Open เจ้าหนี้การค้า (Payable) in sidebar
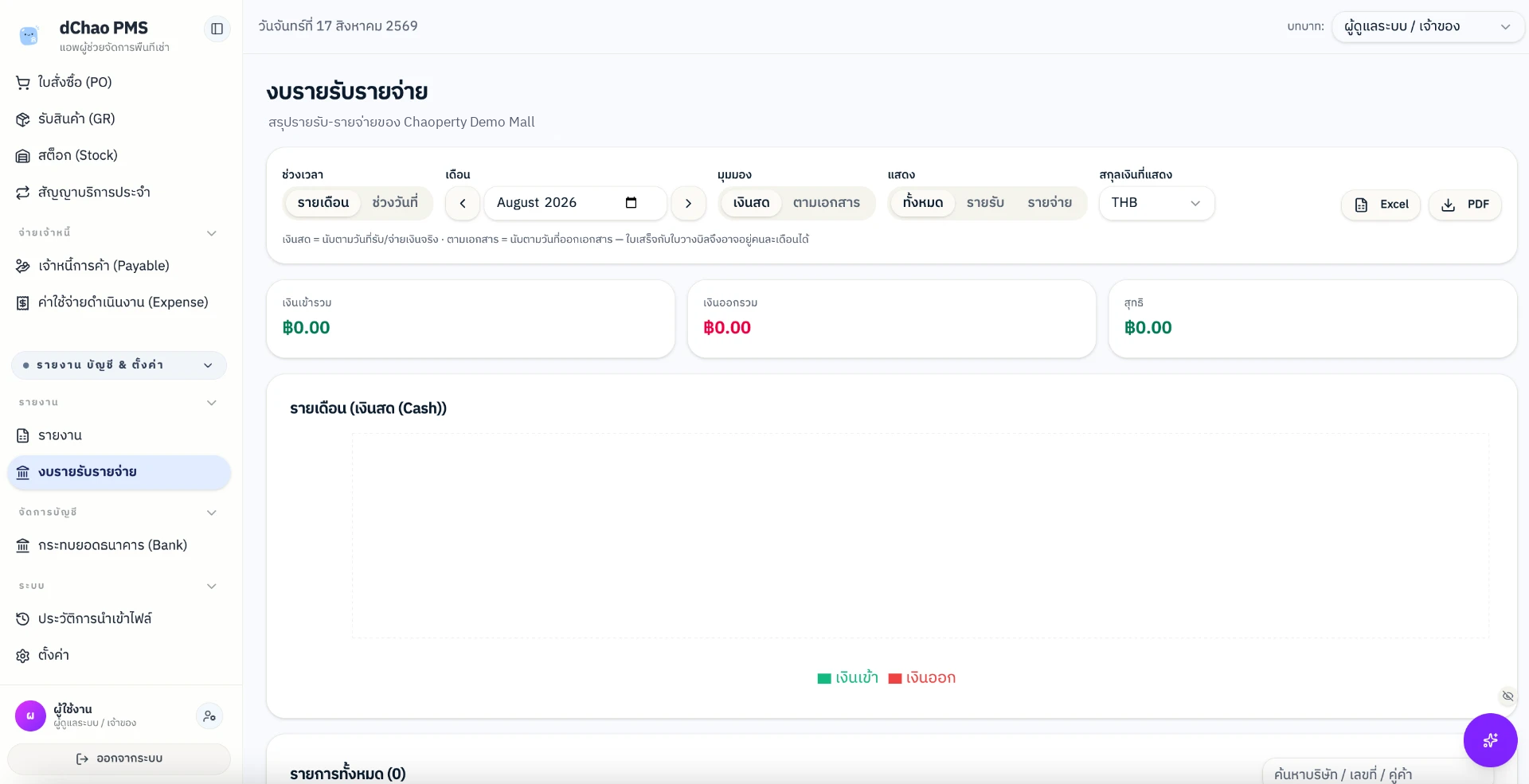1529x784 pixels. (x=119, y=266)
